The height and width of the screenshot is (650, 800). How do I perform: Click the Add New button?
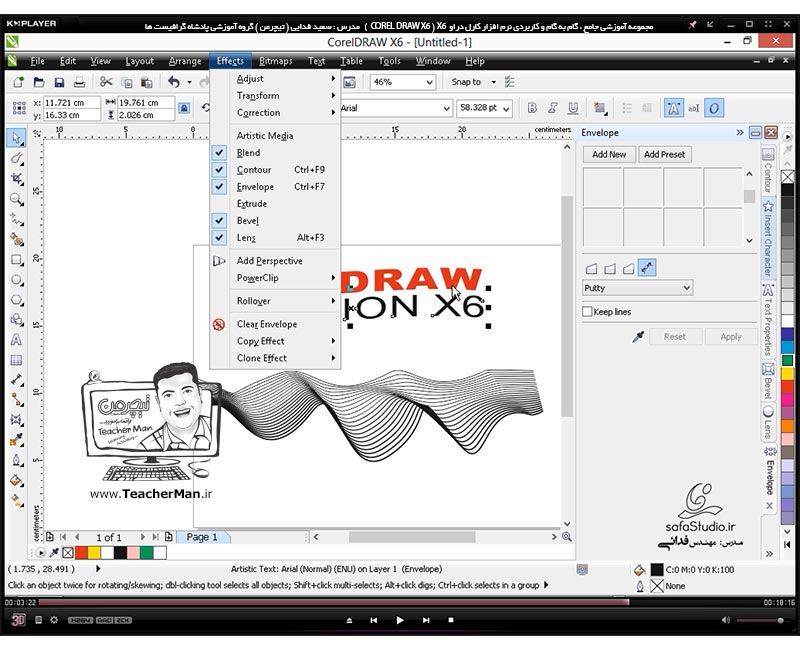pyautogui.click(x=609, y=154)
